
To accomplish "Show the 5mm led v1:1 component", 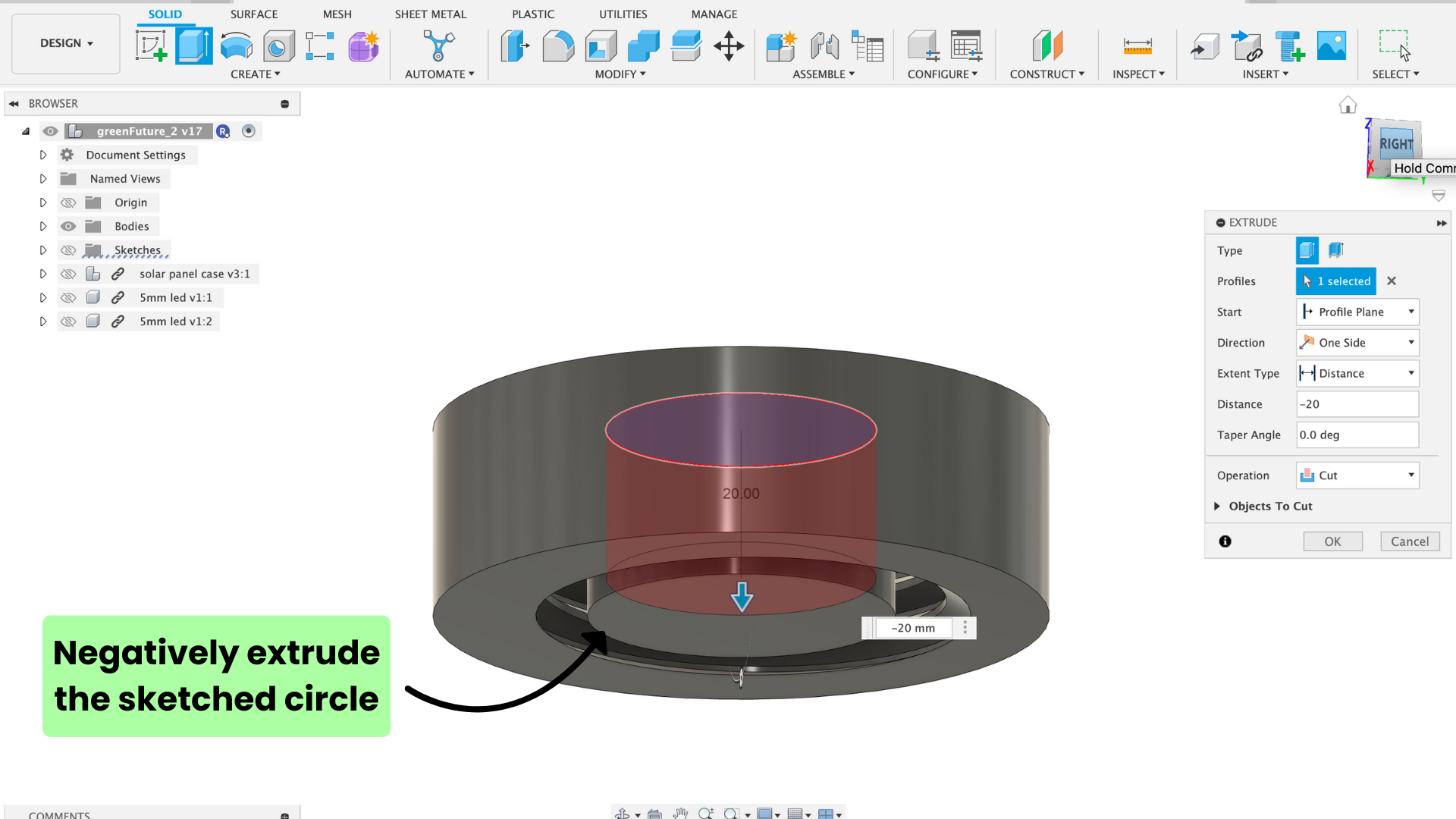I will point(68,298).
